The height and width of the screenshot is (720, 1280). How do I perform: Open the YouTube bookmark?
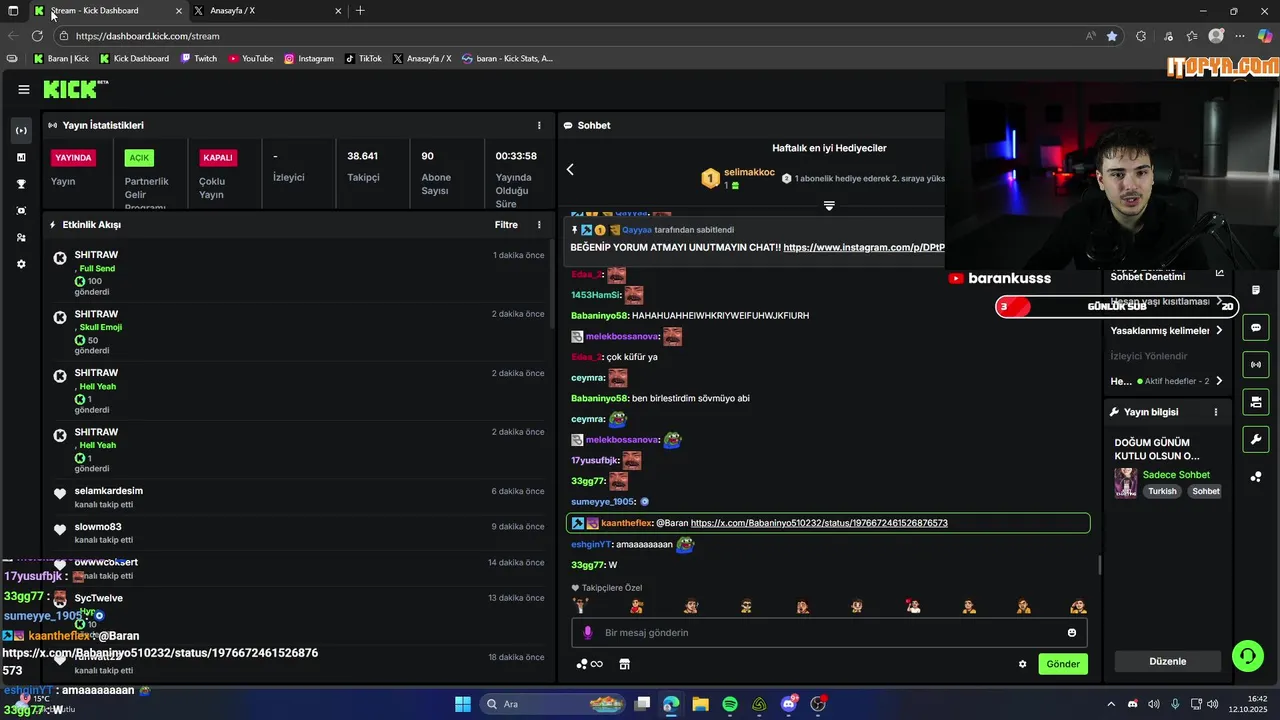(250, 58)
